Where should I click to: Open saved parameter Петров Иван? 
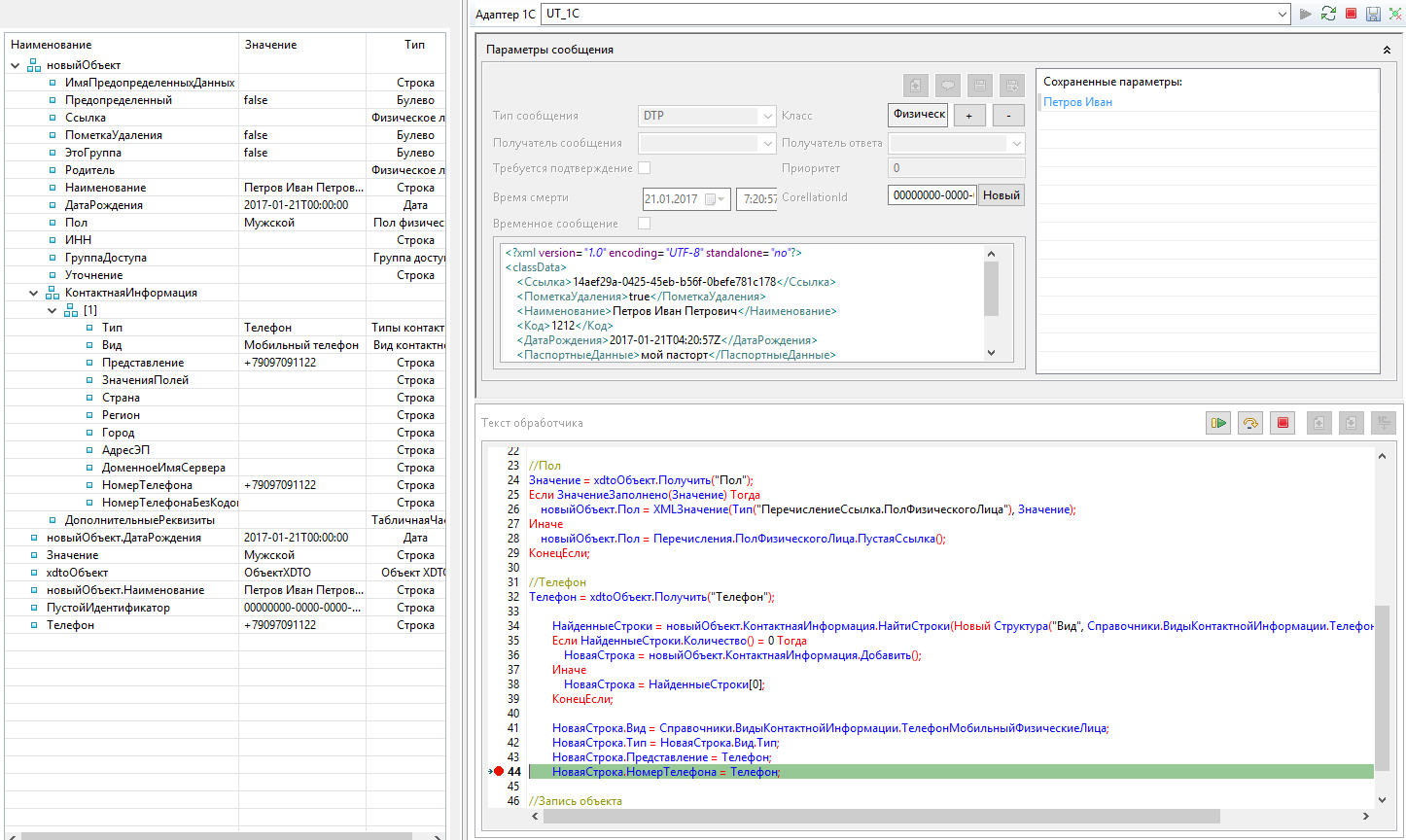(1077, 102)
